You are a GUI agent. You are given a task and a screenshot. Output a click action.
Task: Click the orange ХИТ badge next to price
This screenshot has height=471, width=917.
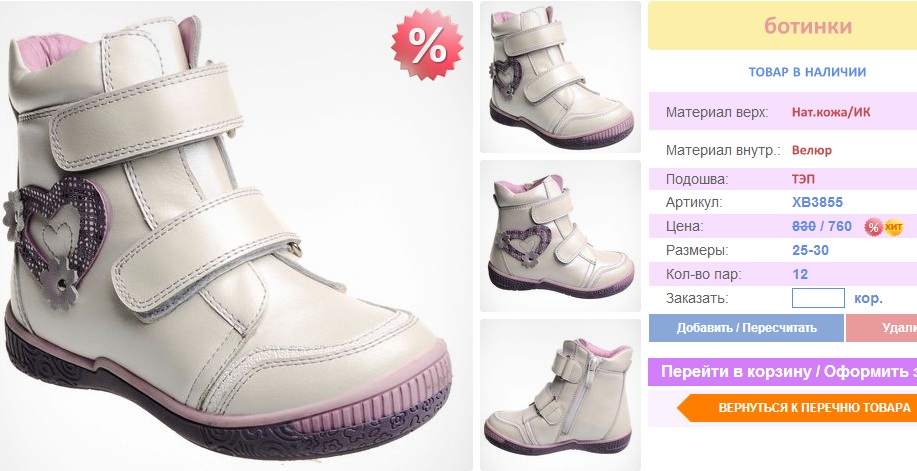point(893,226)
